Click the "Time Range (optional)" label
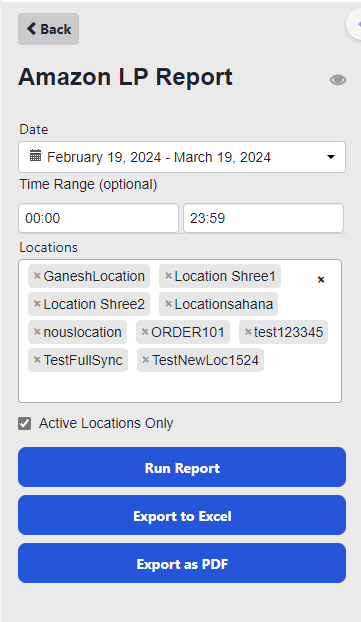 [x=88, y=184]
